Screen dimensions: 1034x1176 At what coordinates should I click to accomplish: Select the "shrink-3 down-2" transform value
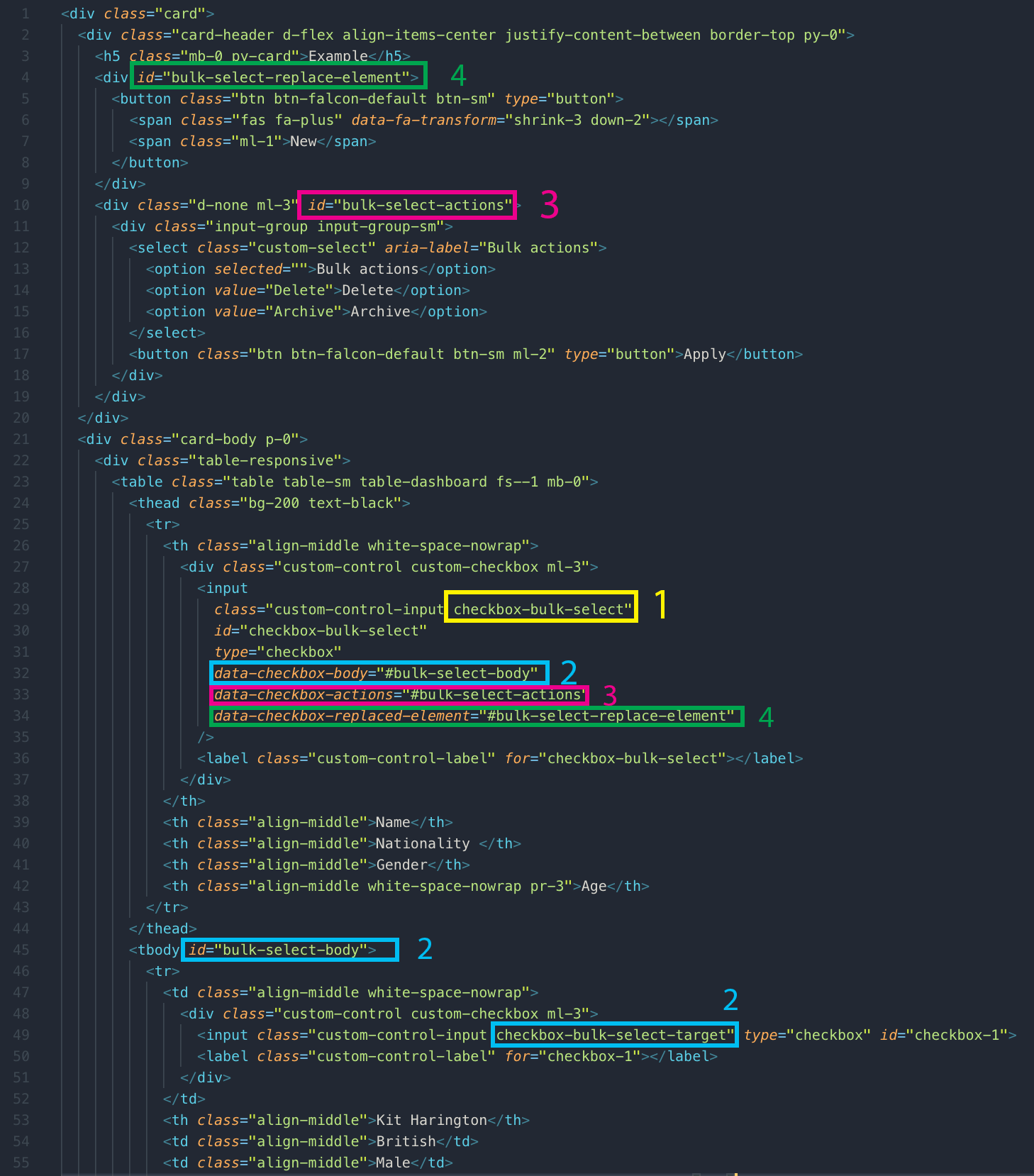click(577, 120)
